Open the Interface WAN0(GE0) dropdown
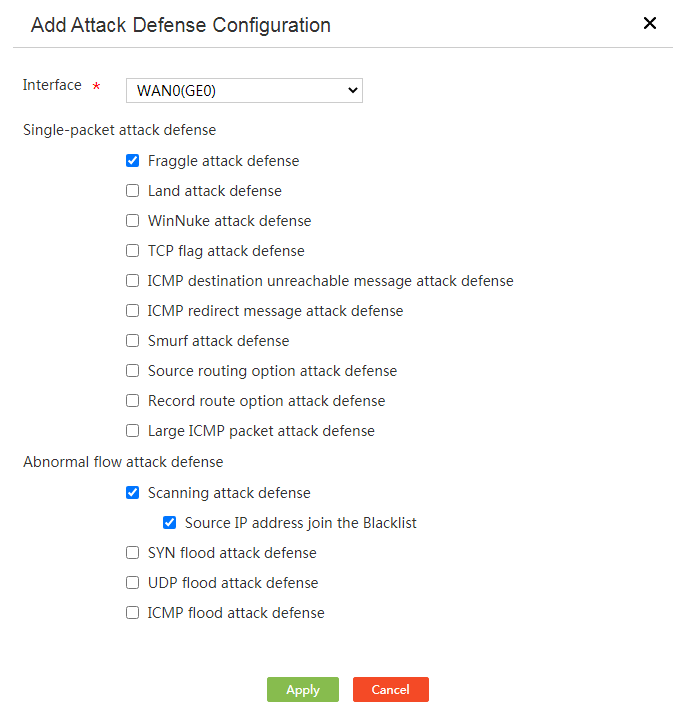 pos(244,91)
